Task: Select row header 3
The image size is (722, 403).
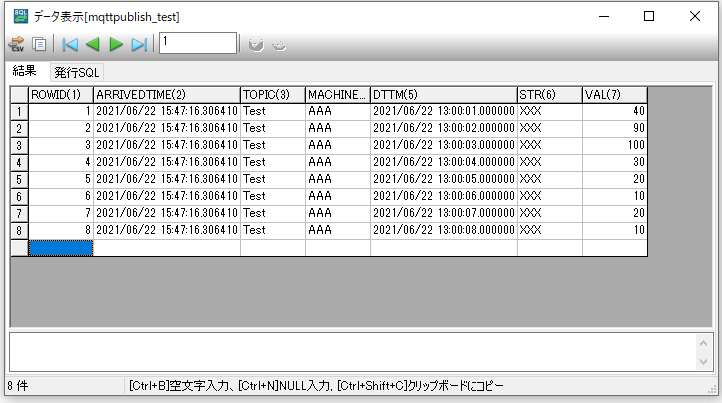Action: [x=19, y=146]
